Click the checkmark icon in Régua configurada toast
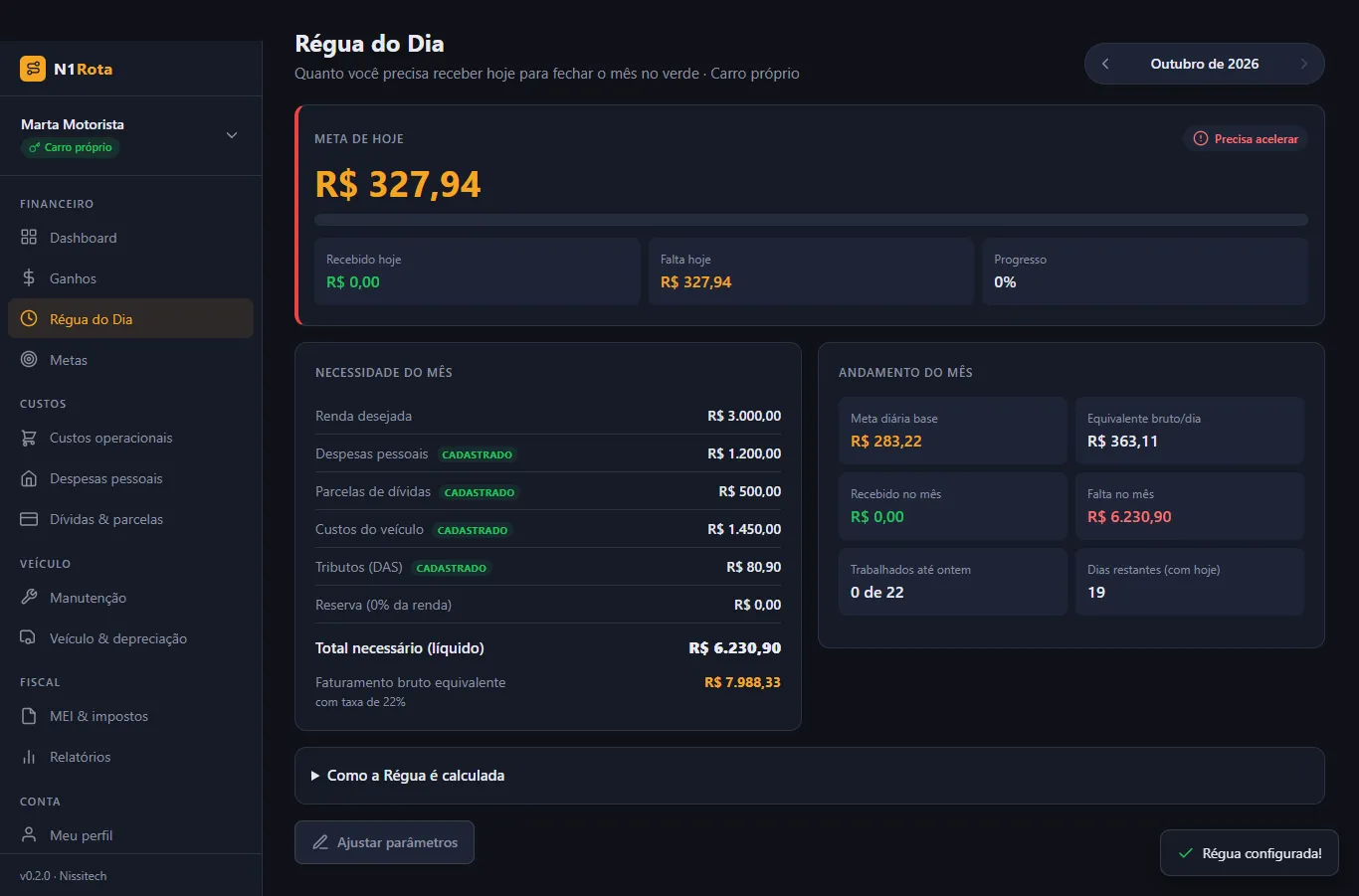This screenshot has height=896, width=1359. click(1186, 853)
